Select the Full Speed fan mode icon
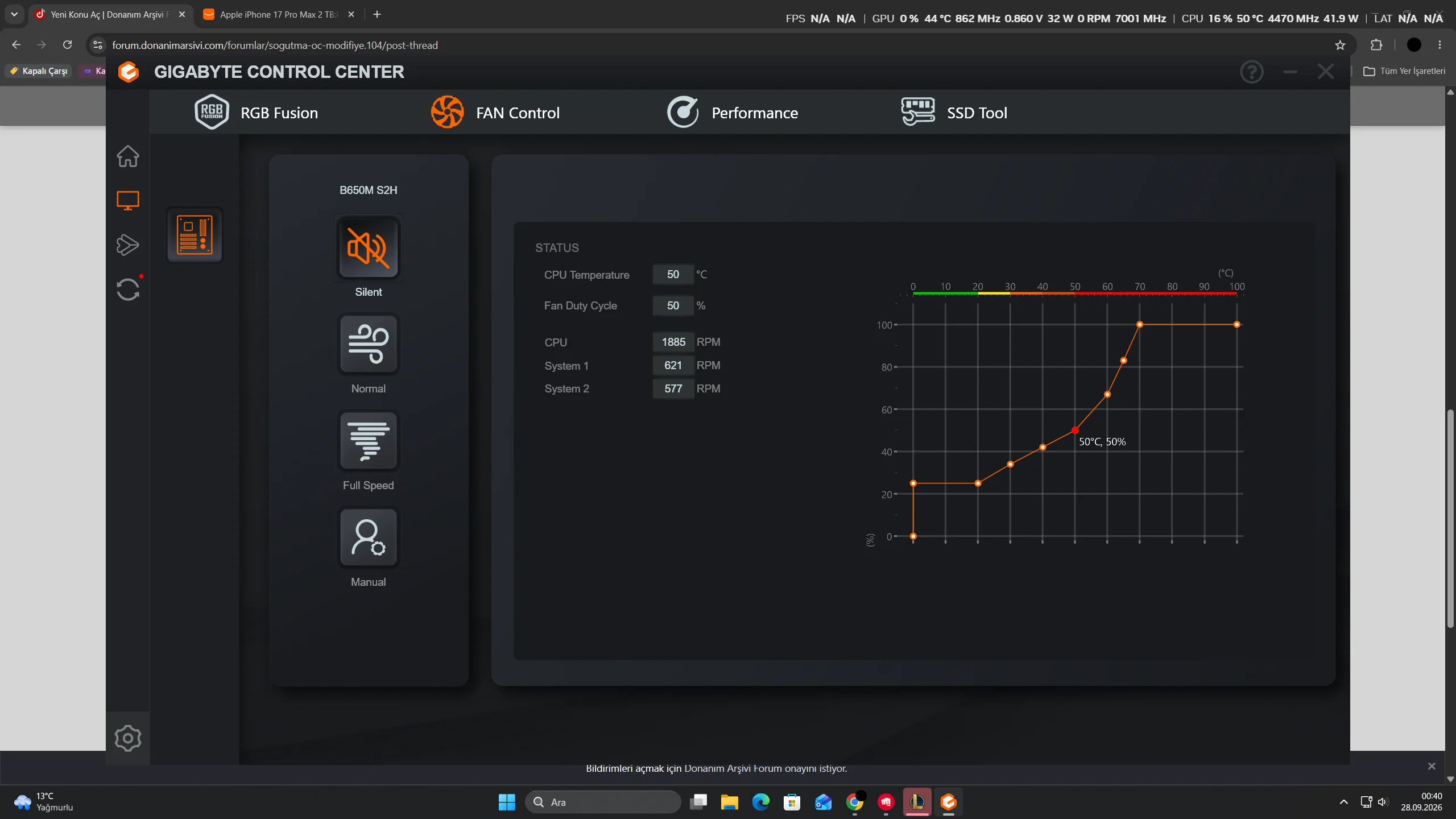Image resolution: width=1456 pixels, height=819 pixels. tap(369, 441)
